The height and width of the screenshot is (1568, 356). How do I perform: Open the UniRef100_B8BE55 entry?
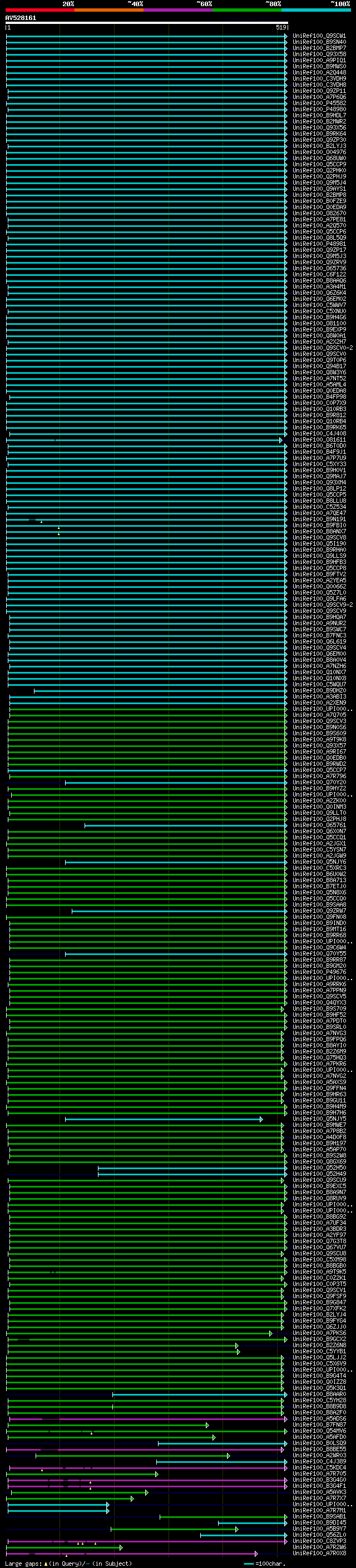coord(319,1450)
